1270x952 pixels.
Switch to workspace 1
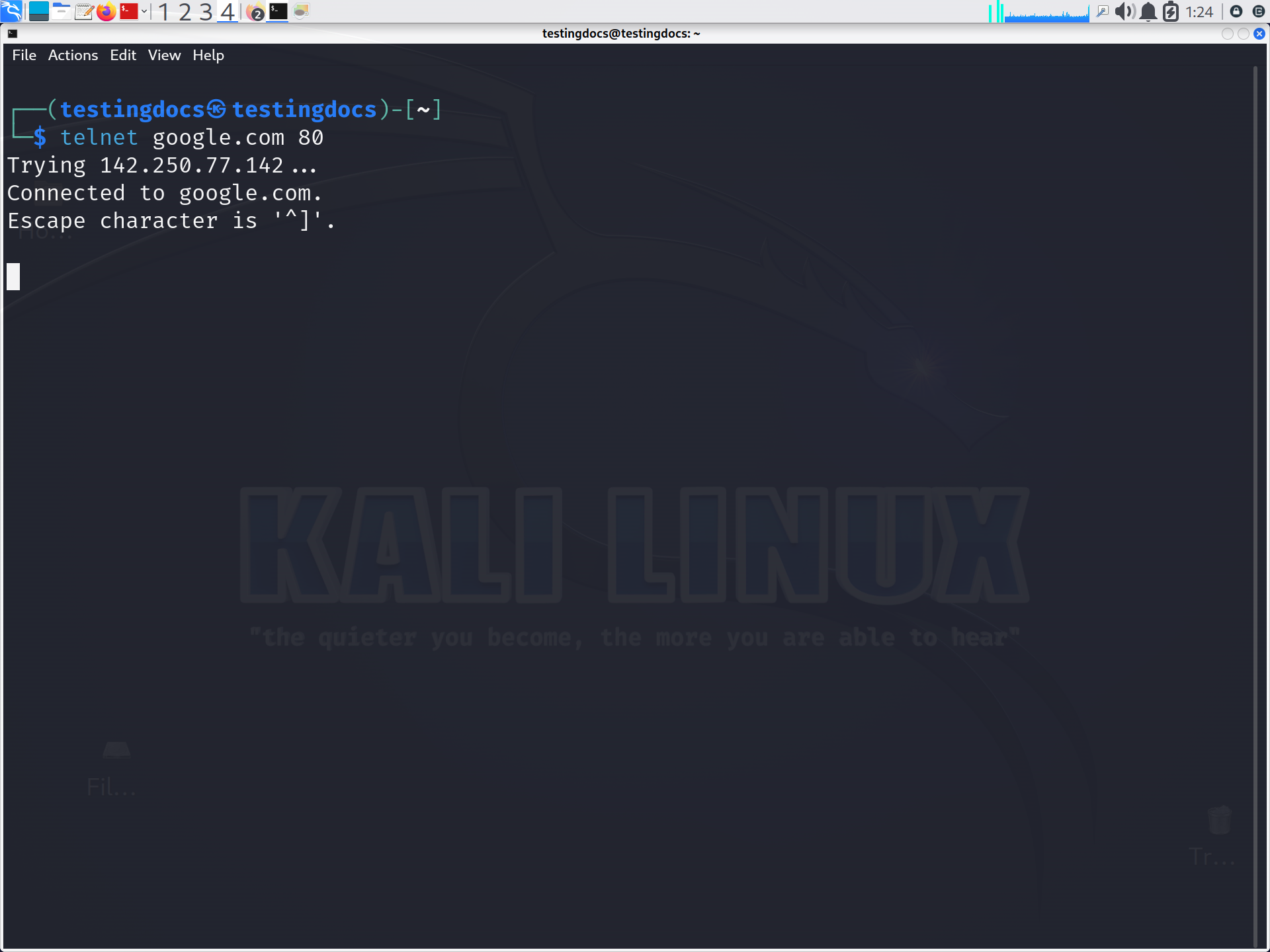tap(163, 11)
